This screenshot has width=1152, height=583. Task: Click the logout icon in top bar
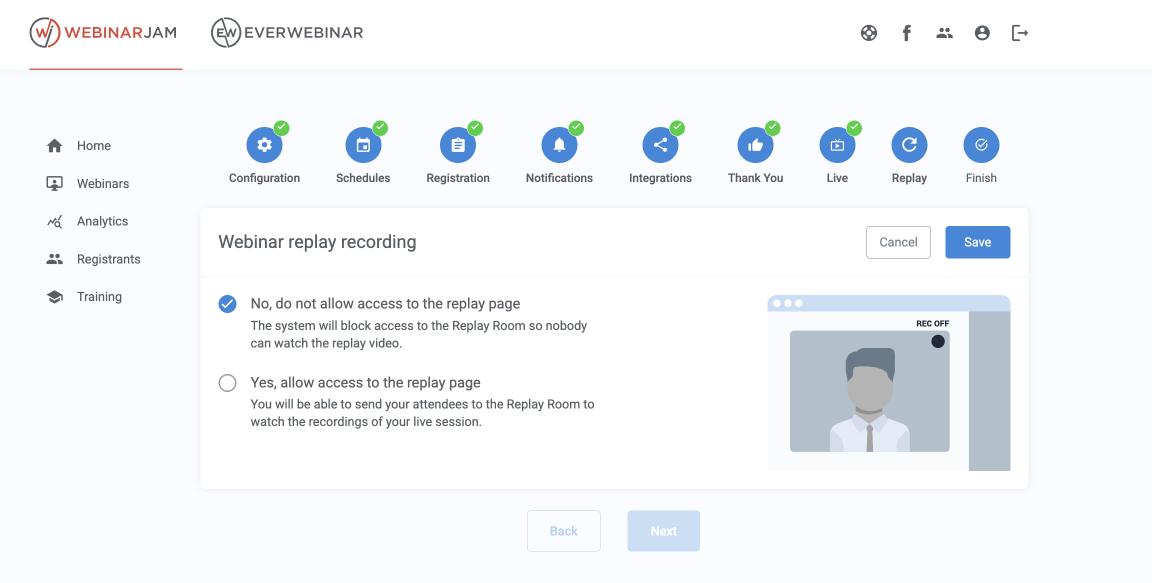tap(1020, 33)
